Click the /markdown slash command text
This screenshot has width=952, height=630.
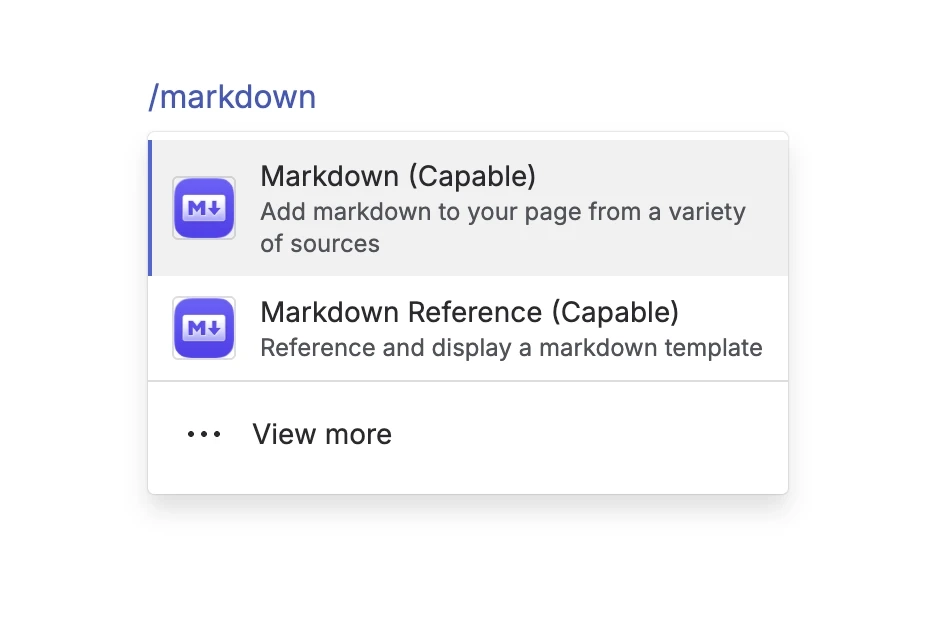[x=231, y=96]
